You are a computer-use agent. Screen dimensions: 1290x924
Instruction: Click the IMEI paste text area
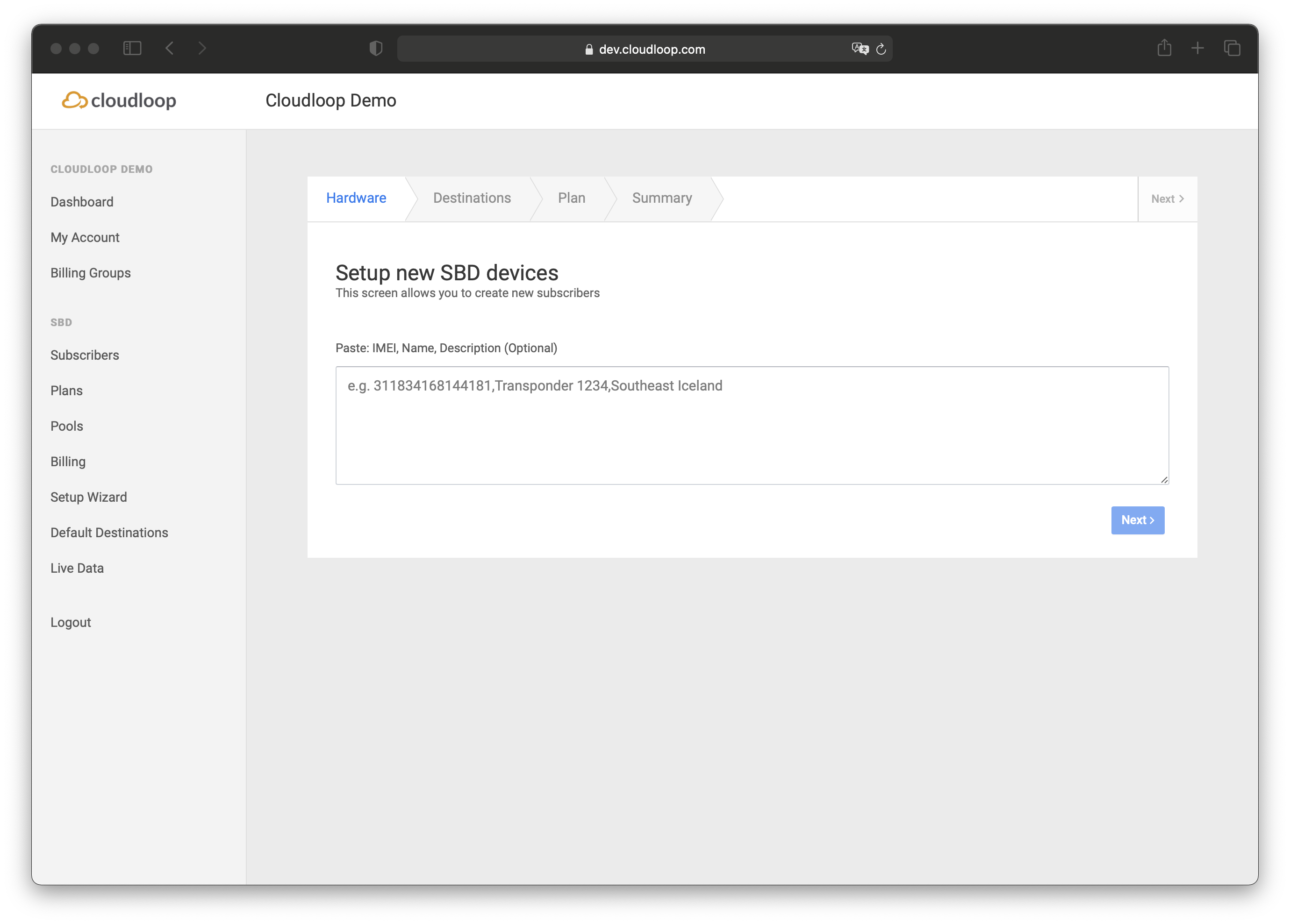point(752,425)
